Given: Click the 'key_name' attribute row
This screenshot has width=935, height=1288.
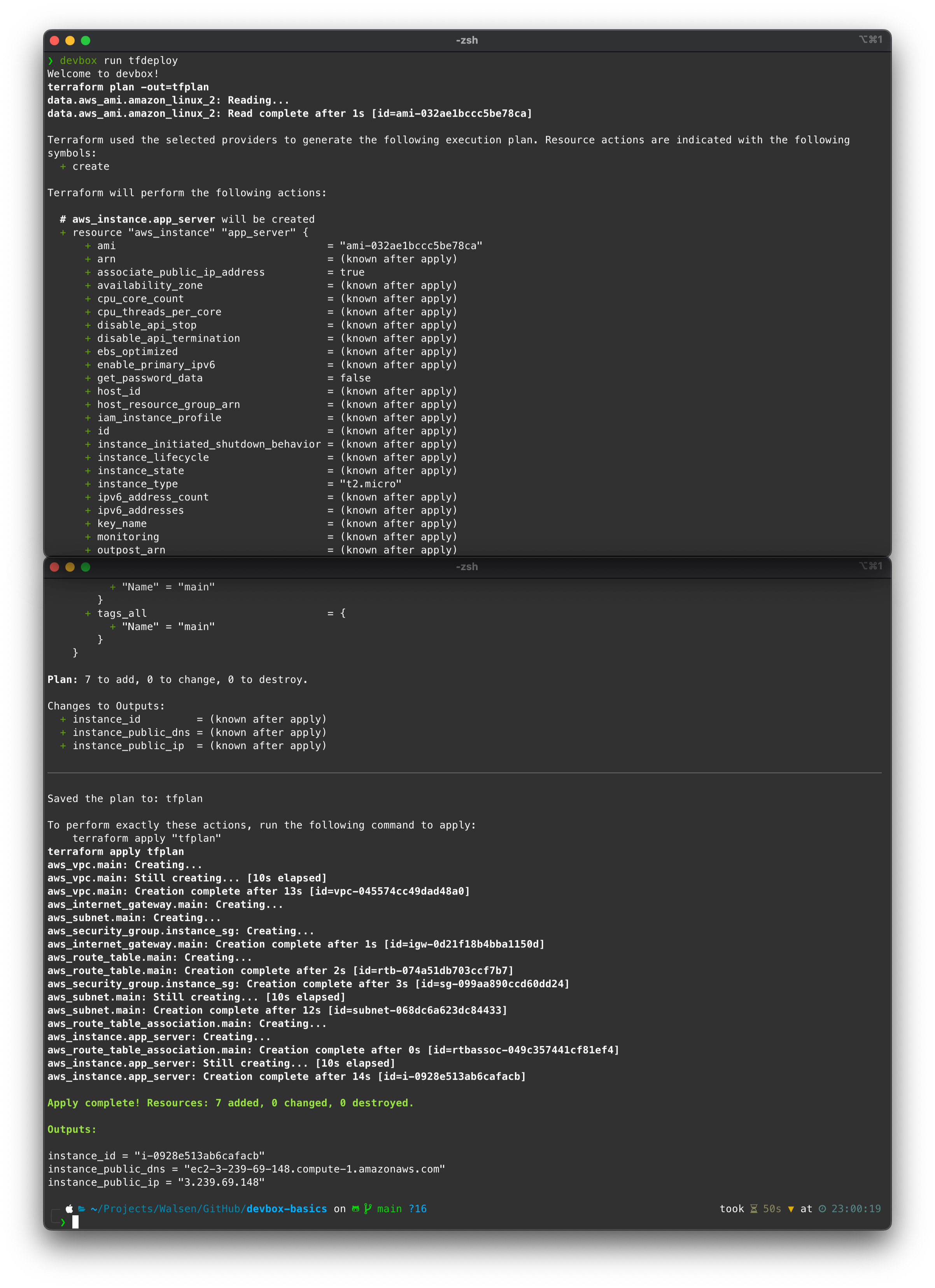Looking at the screenshot, I should click(271, 524).
